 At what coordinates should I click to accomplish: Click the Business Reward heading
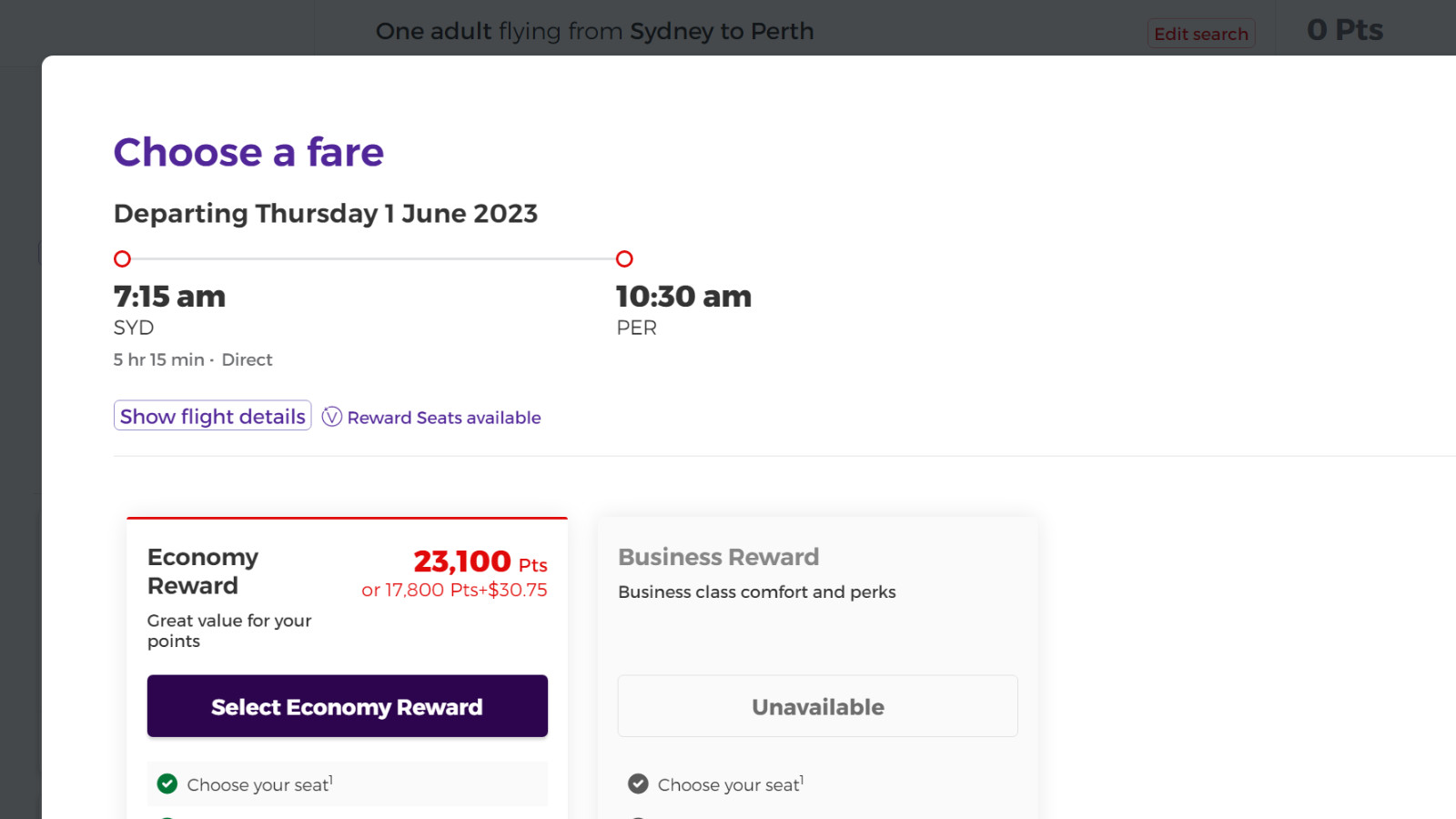[719, 557]
